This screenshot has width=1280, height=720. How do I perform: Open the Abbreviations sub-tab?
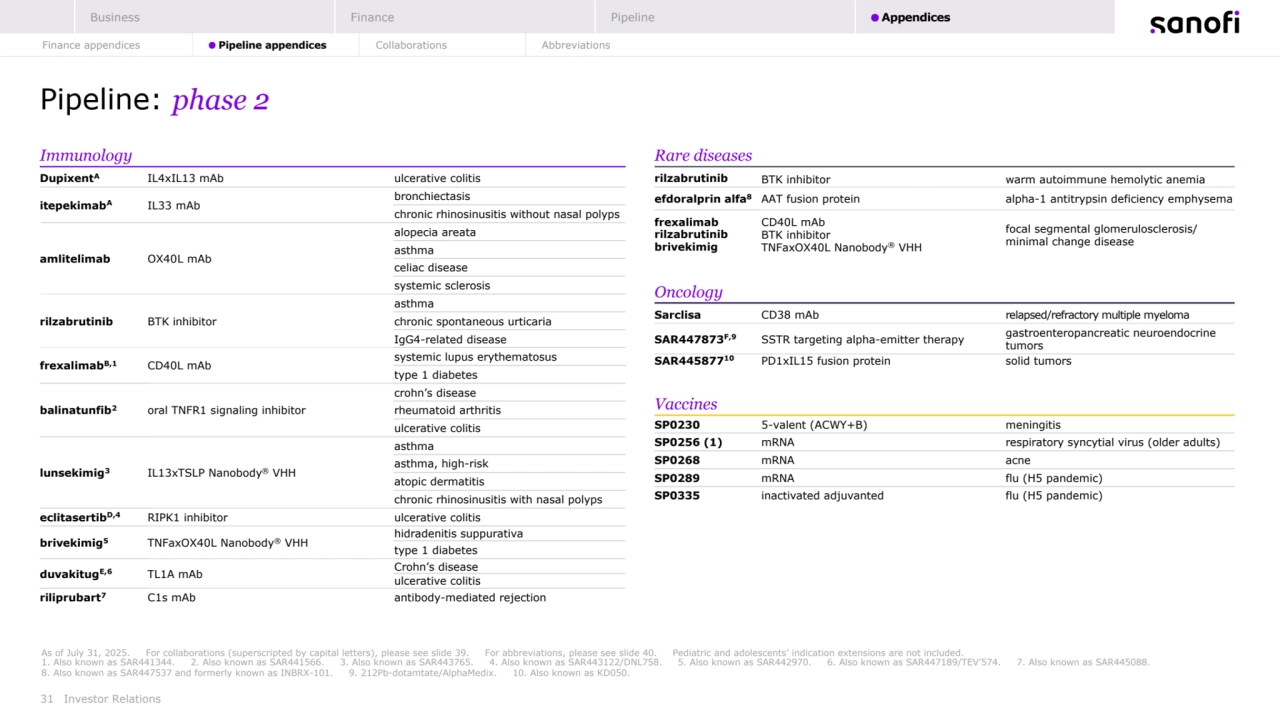(x=576, y=45)
